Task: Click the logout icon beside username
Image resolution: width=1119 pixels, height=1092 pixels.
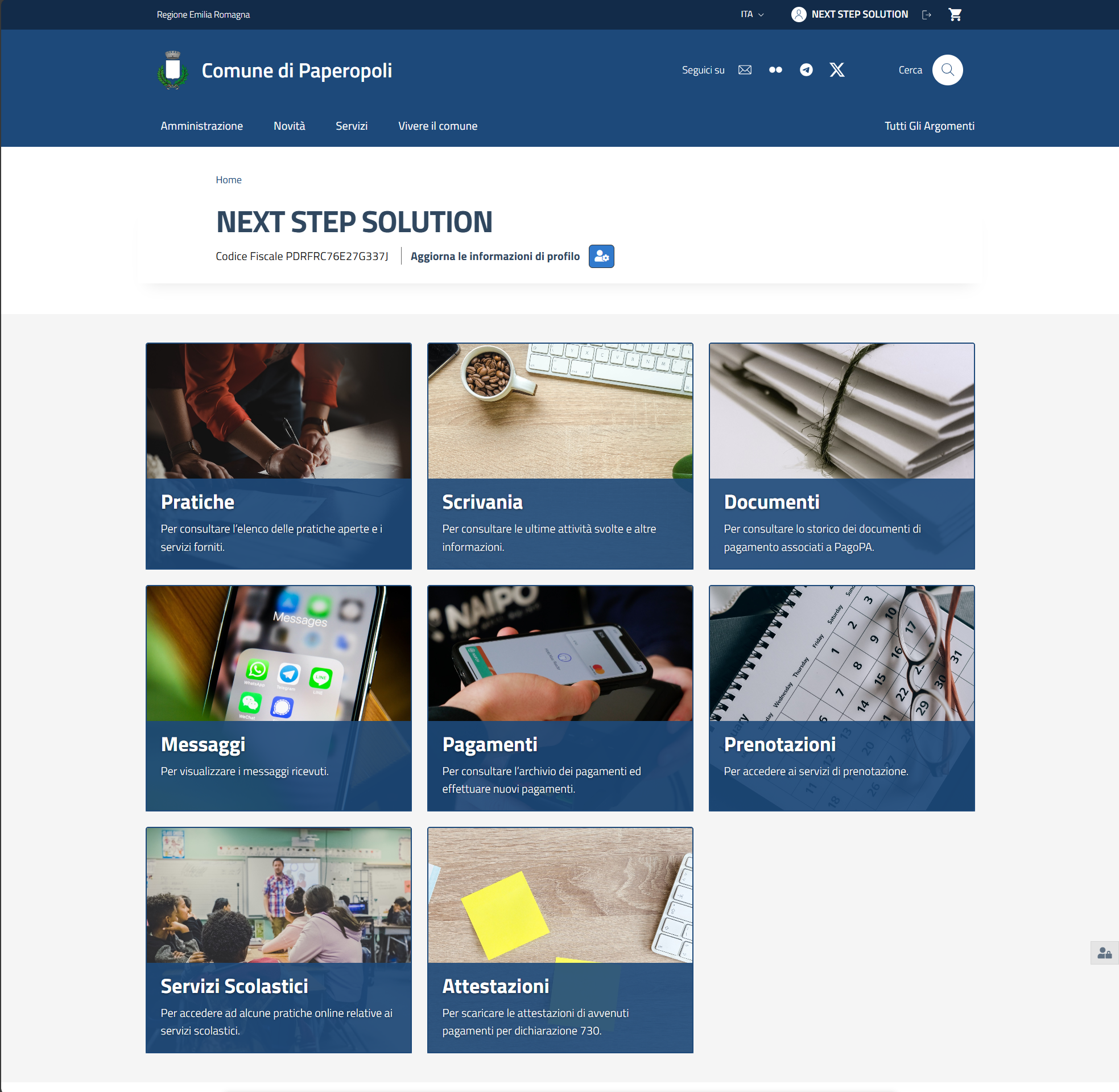Action: [x=926, y=15]
